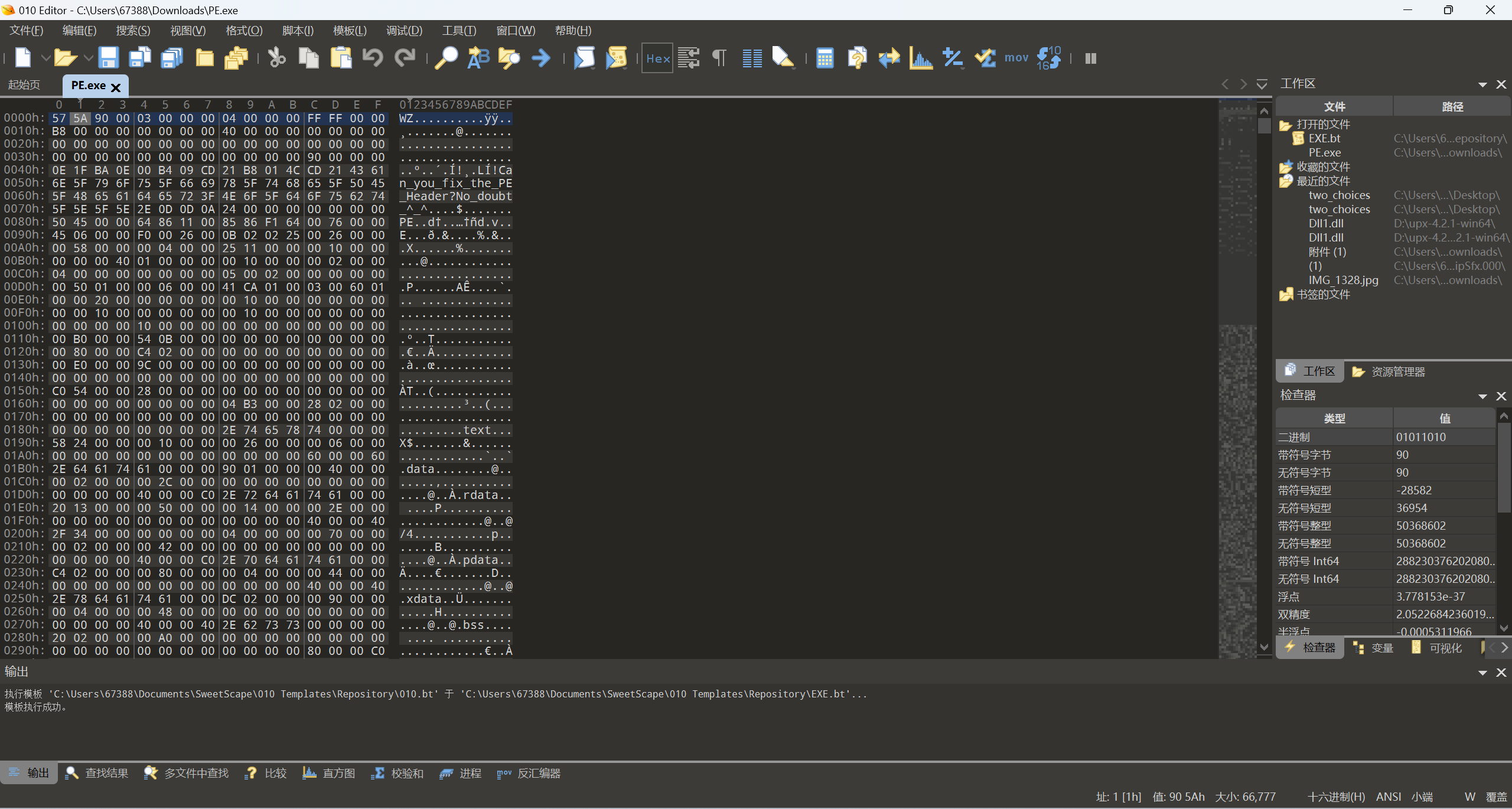Open the 直方图 bottom tab

pyautogui.click(x=329, y=773)
